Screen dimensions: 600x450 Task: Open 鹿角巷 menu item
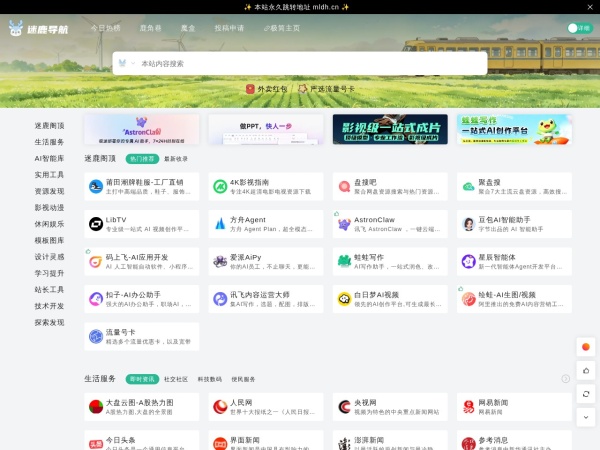(150, 28)
